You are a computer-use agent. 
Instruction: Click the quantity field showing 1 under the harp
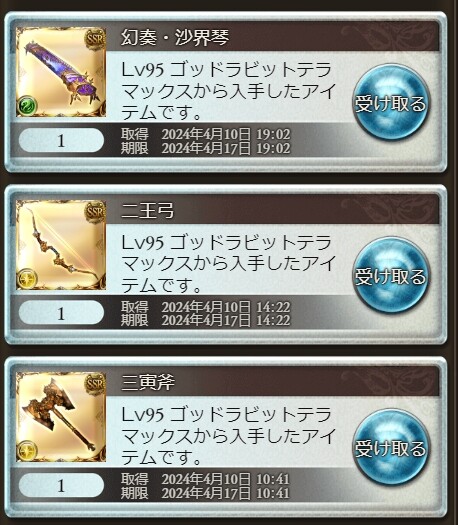61,140
